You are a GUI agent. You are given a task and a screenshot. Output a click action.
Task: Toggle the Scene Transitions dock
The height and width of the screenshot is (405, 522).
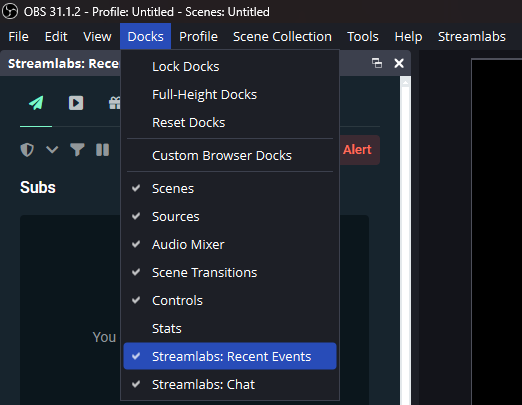coord(230,273)
